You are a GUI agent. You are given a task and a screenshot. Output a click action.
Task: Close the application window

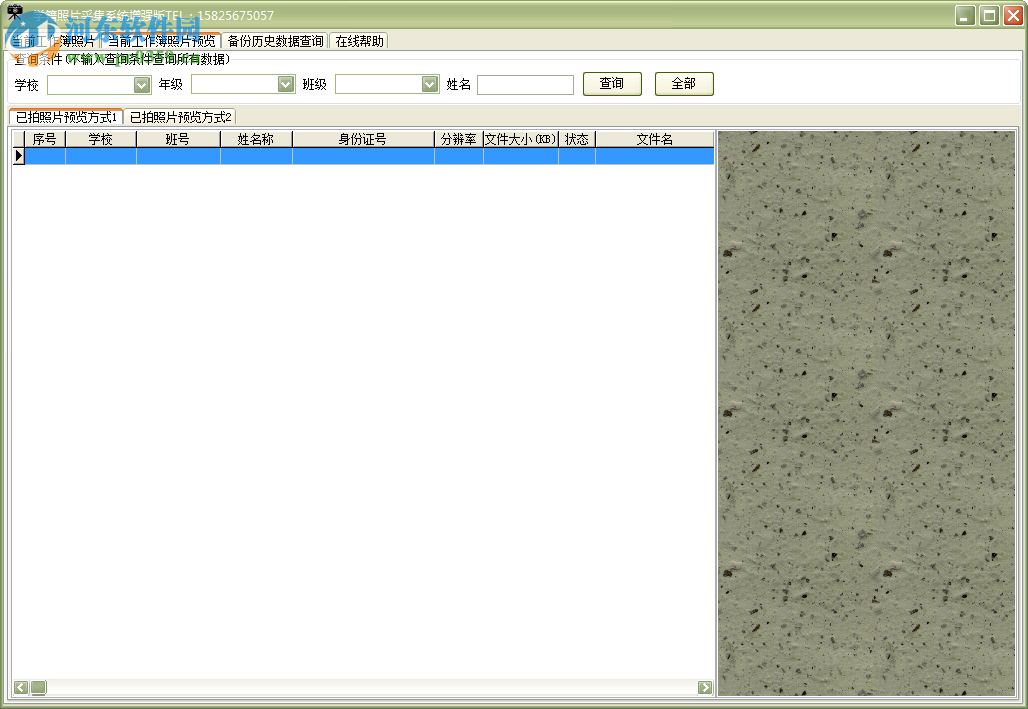click(x=1014, y=15)
